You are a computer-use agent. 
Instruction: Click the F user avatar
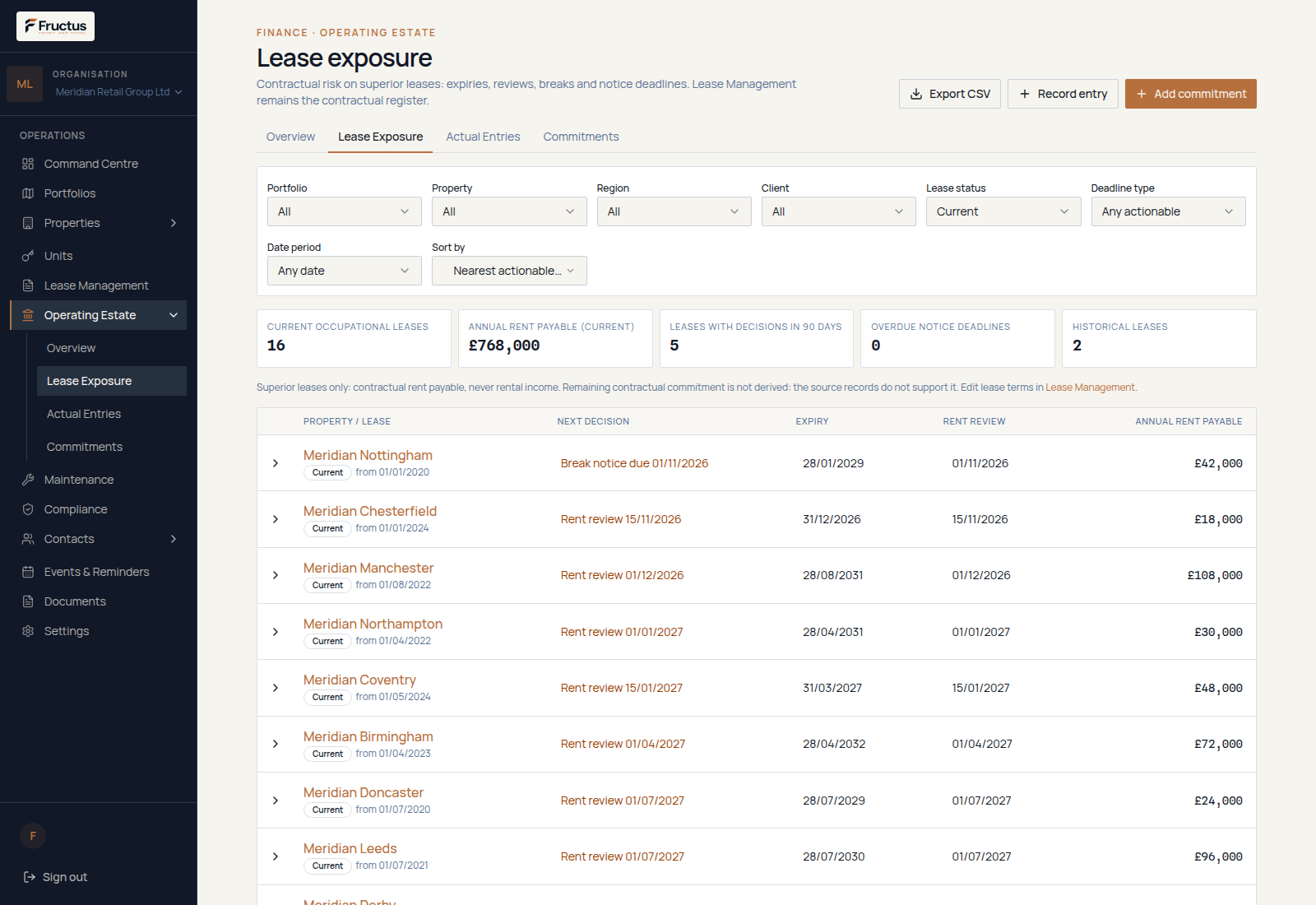[33, 836]
